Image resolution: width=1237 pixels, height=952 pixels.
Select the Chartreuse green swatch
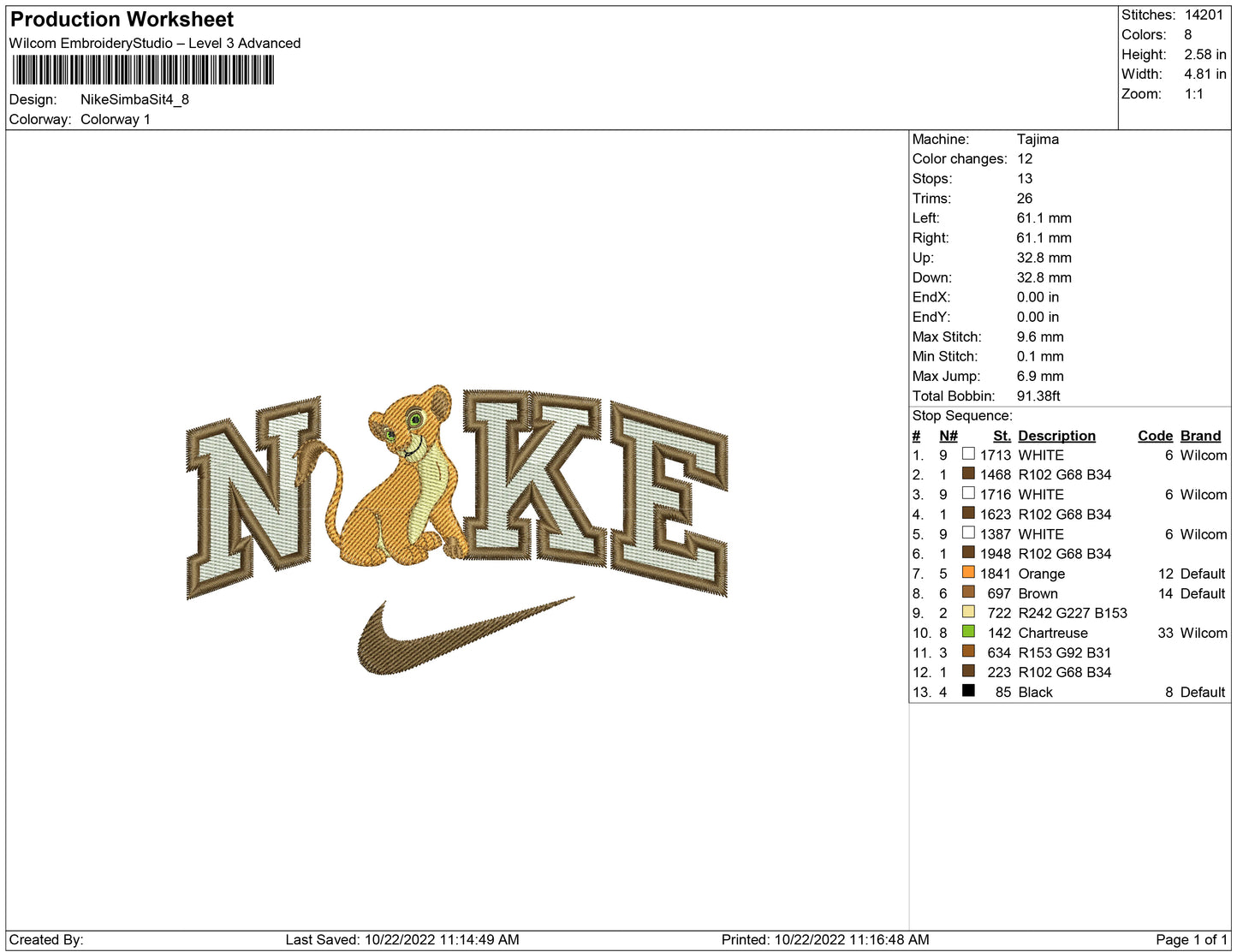968,631
